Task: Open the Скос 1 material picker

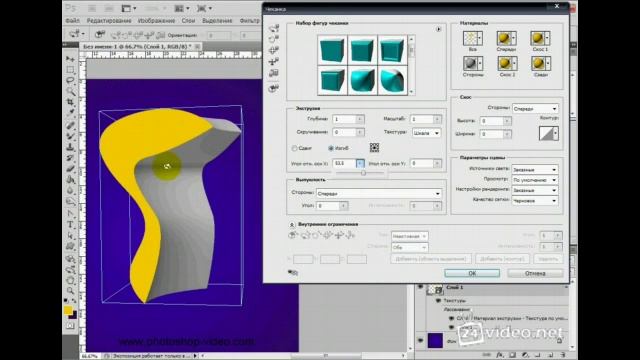Action: click(540, 38)
